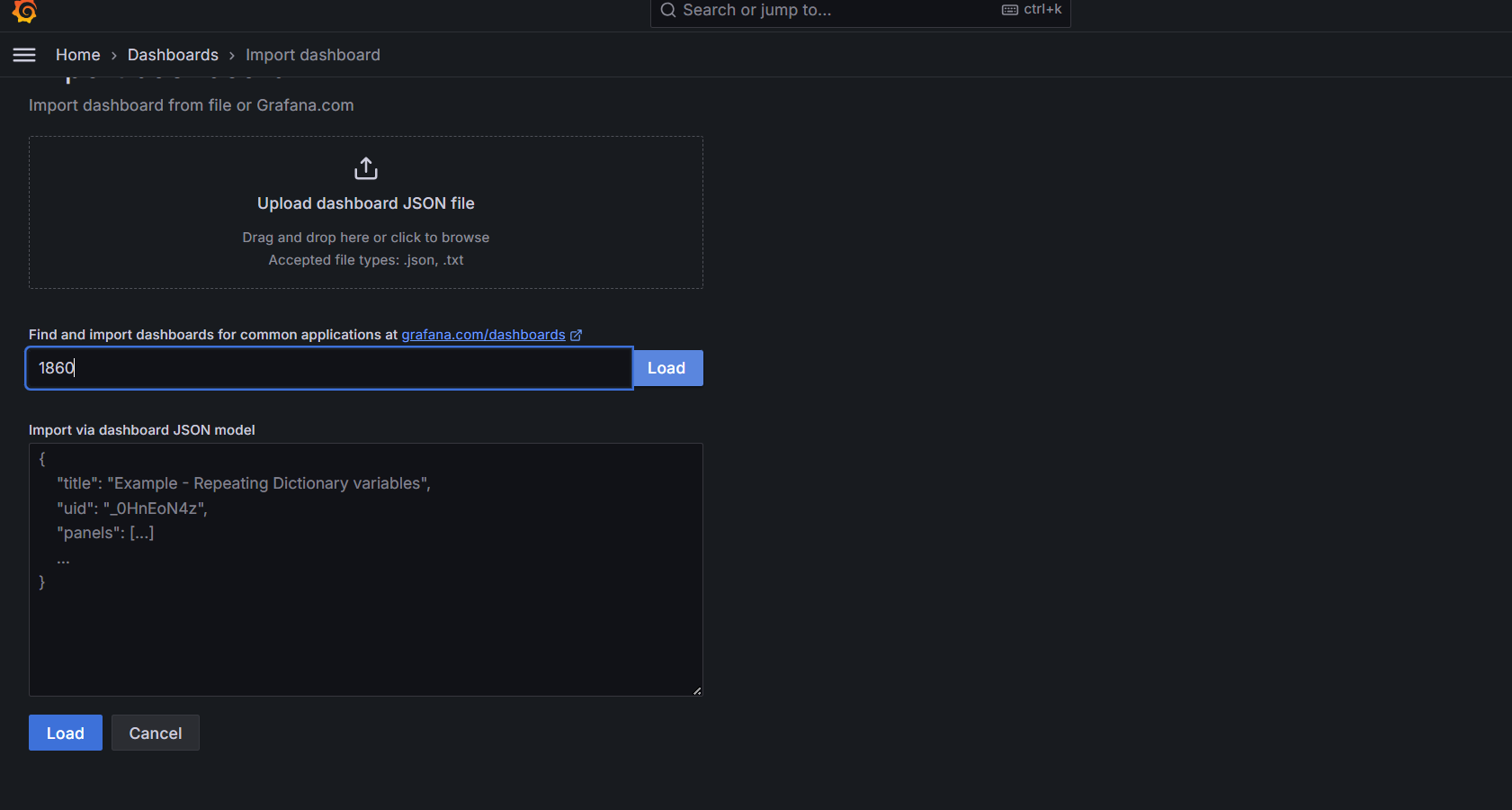Go to Home breadcrumb
Image resolution: width=1512 pixels, height=810 pixels.
coord(78,55)
